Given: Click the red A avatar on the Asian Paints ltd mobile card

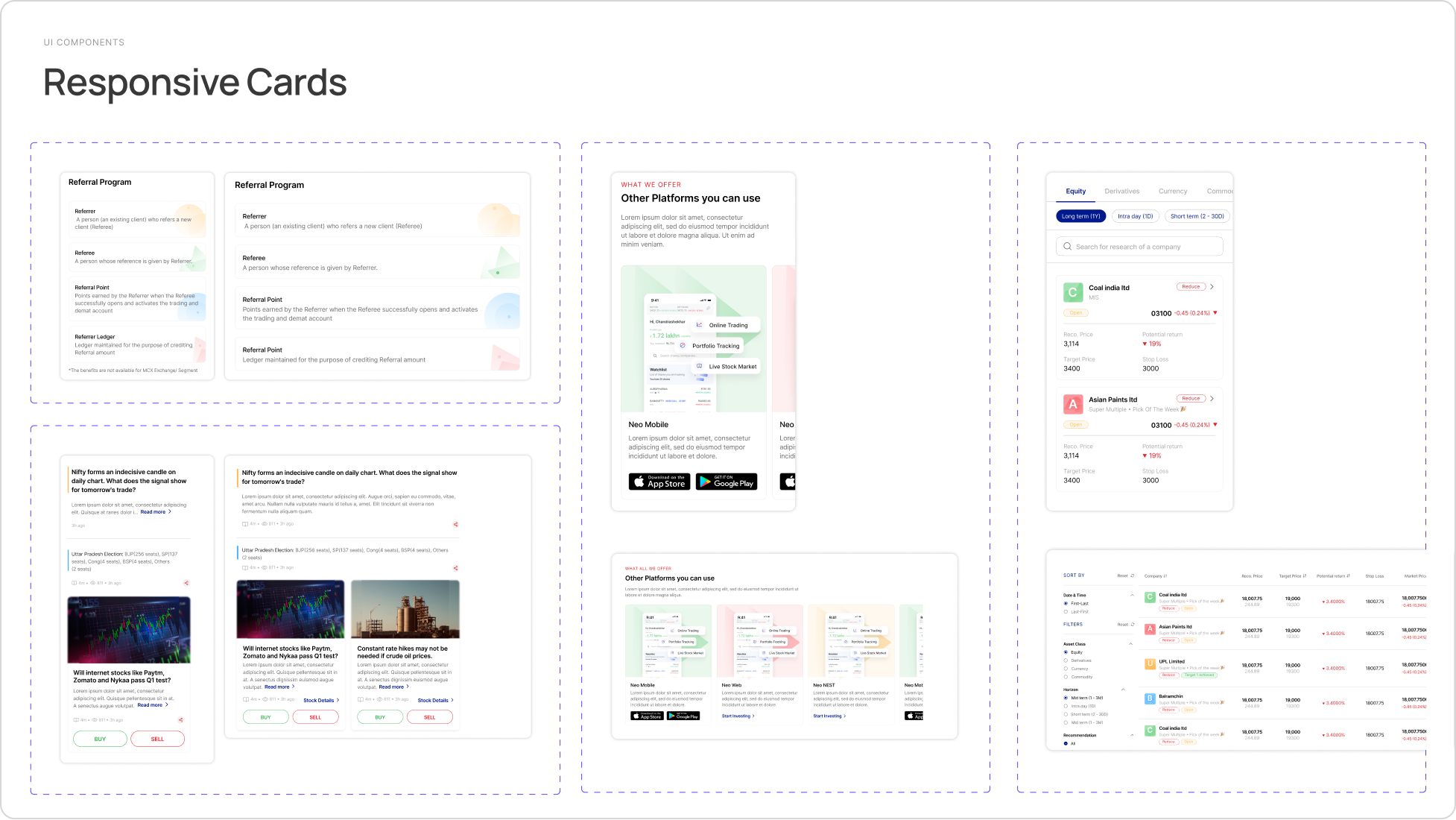Looking at the screenshot, I should (1073, 404).
